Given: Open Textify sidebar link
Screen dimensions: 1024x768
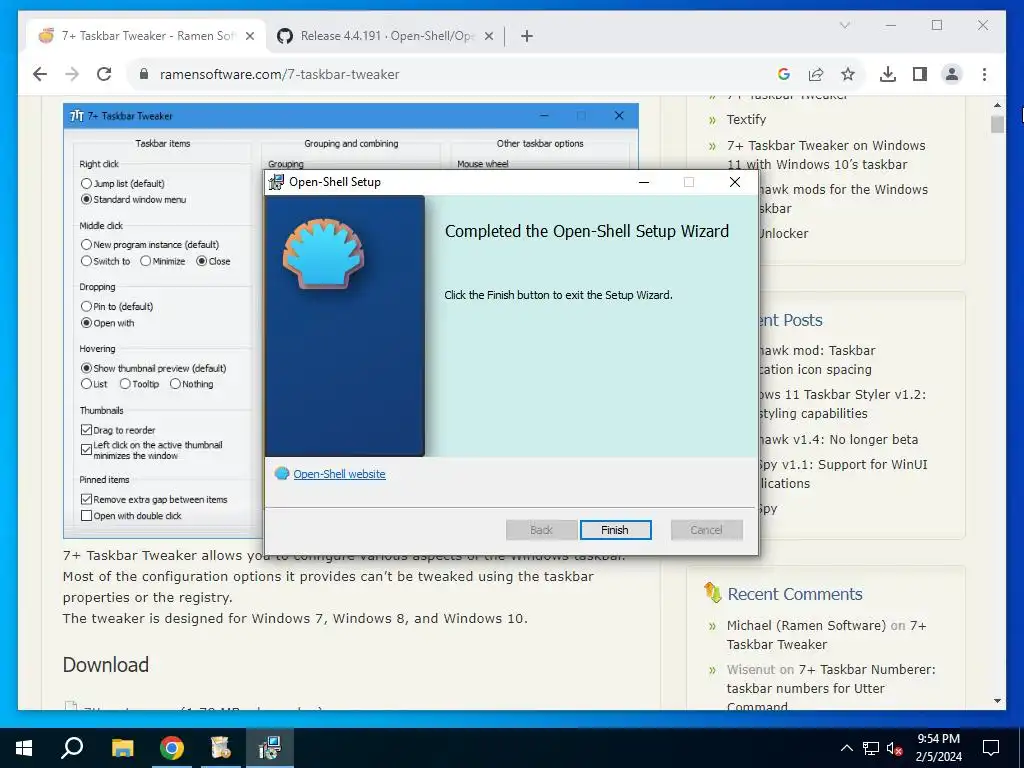Looking at the screenshot, I should pyautogui.click(x=746, y=120).
